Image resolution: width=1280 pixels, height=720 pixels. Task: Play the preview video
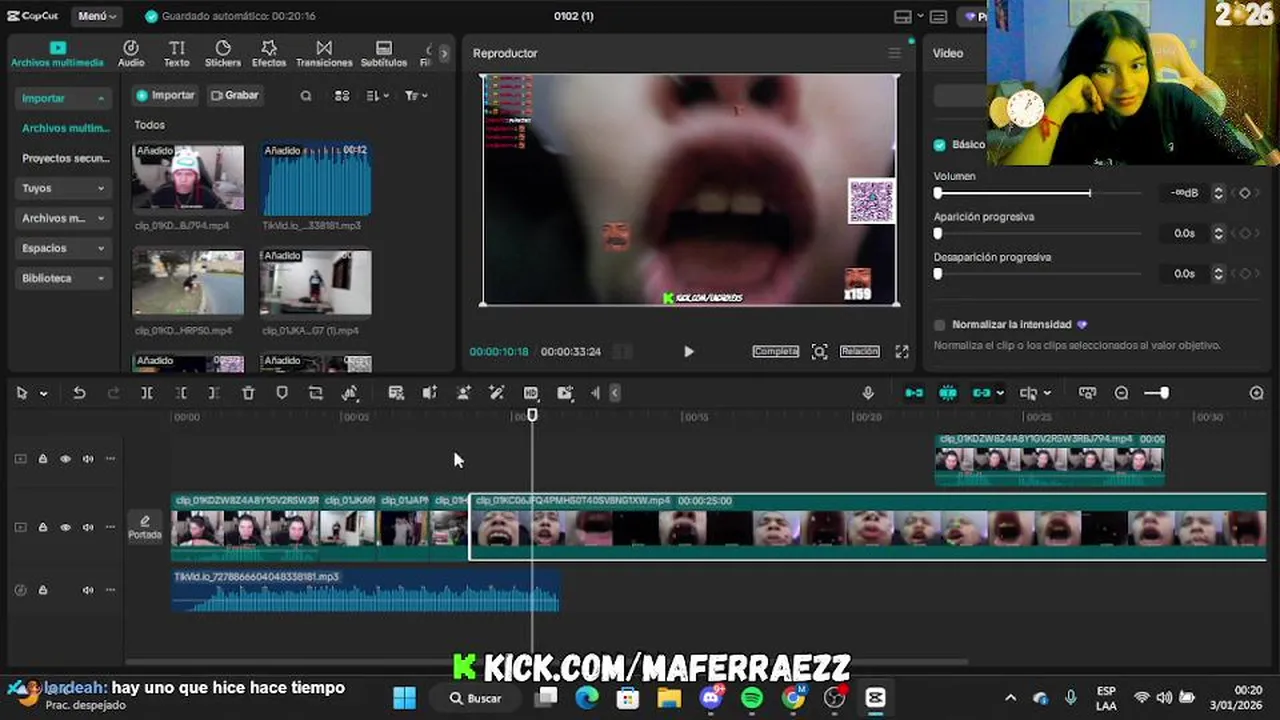(x=688, y=352)
